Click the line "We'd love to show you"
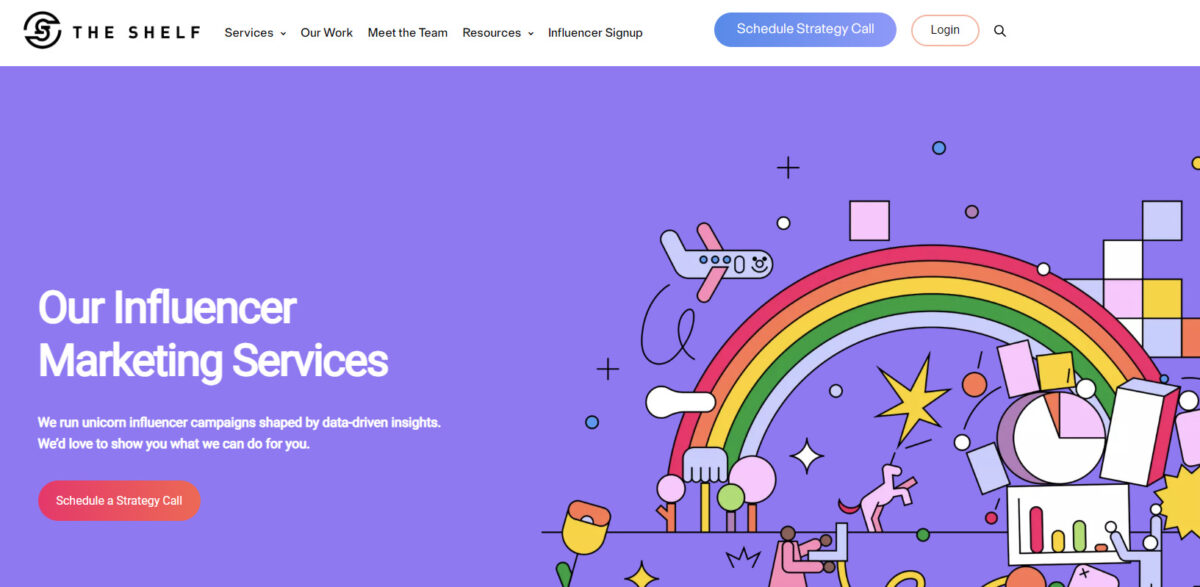This screenshot has width=1200, height=587. (174, 443)
